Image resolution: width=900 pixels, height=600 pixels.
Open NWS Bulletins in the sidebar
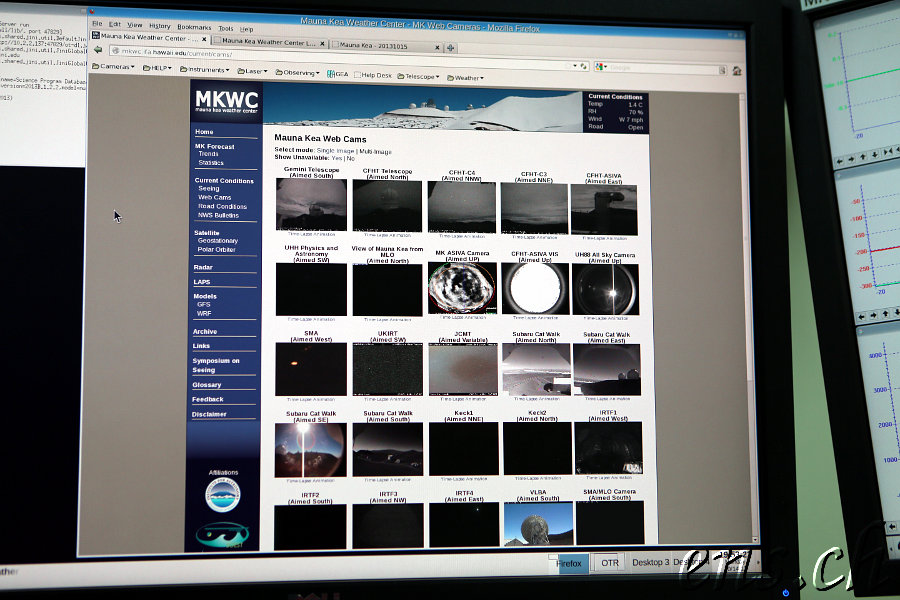(218, 215)
